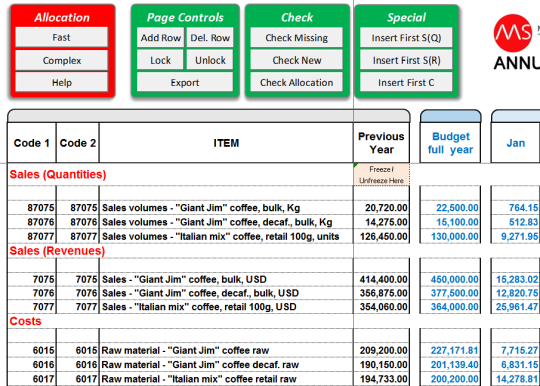Select Jan value 25,961.47

click(516, 307)
